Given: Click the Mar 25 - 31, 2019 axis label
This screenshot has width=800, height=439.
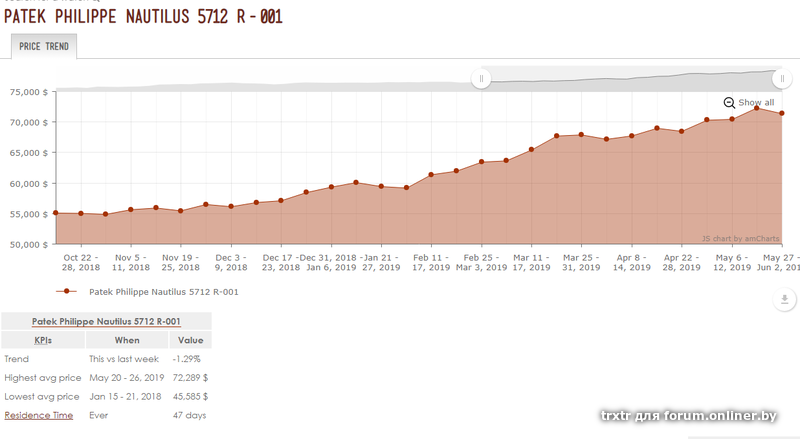Looking at the screenshot, I should pos(581,262).
